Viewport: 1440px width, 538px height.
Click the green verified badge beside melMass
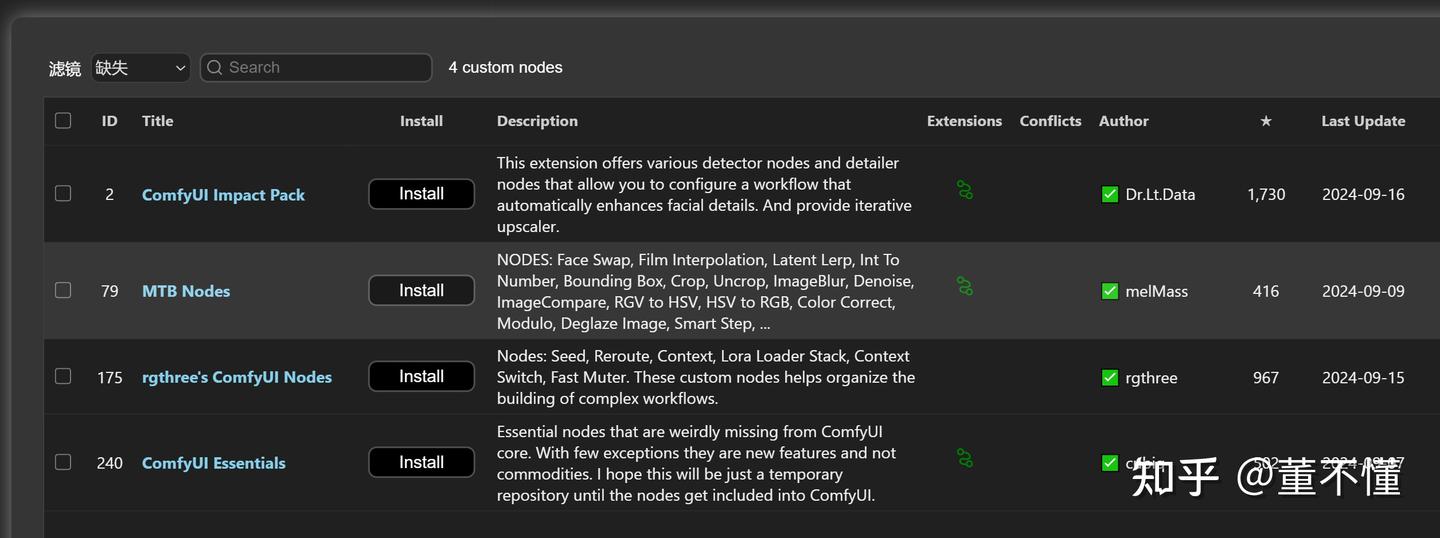(x=1109, y=291)
